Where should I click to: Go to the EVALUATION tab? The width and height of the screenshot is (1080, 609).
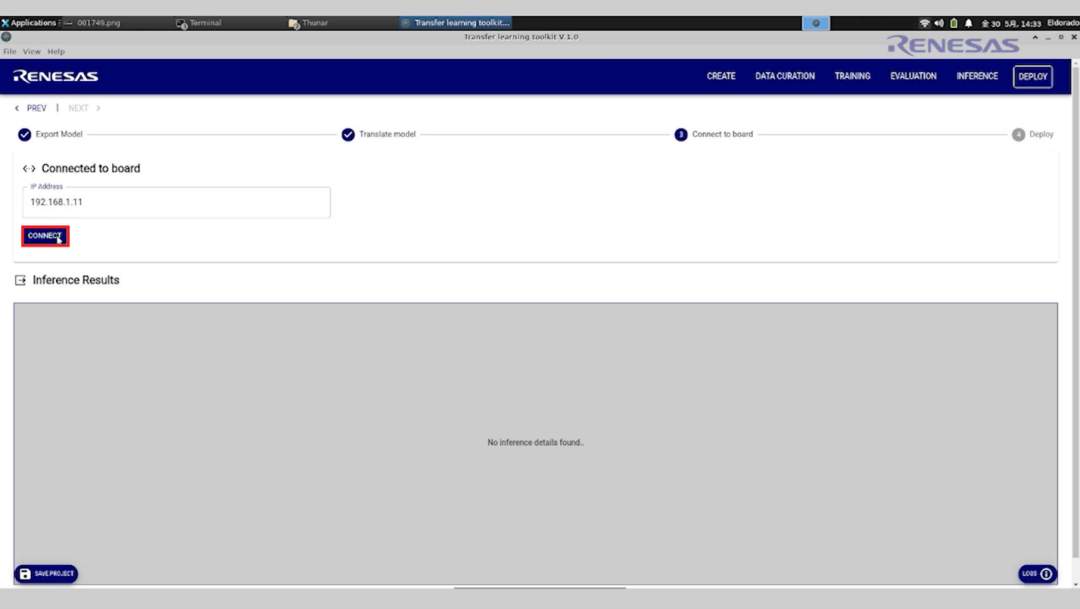[x=913, y=76]
